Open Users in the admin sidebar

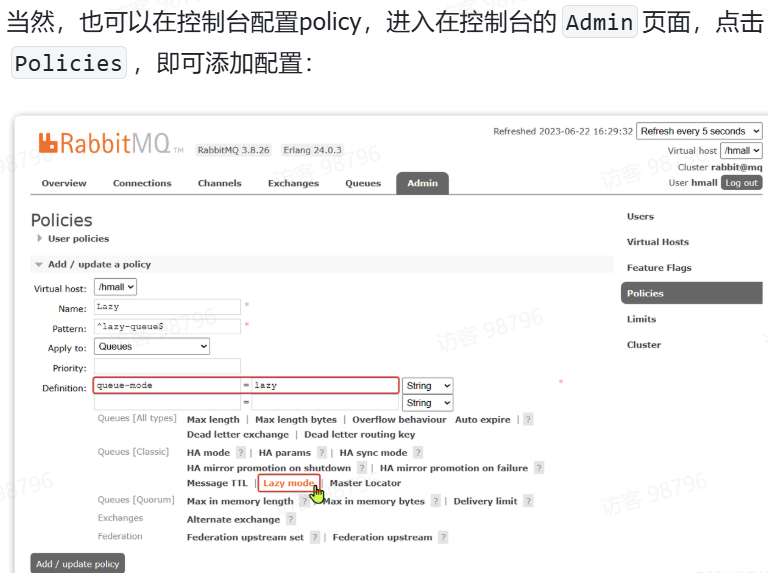[x=640, y=216]
